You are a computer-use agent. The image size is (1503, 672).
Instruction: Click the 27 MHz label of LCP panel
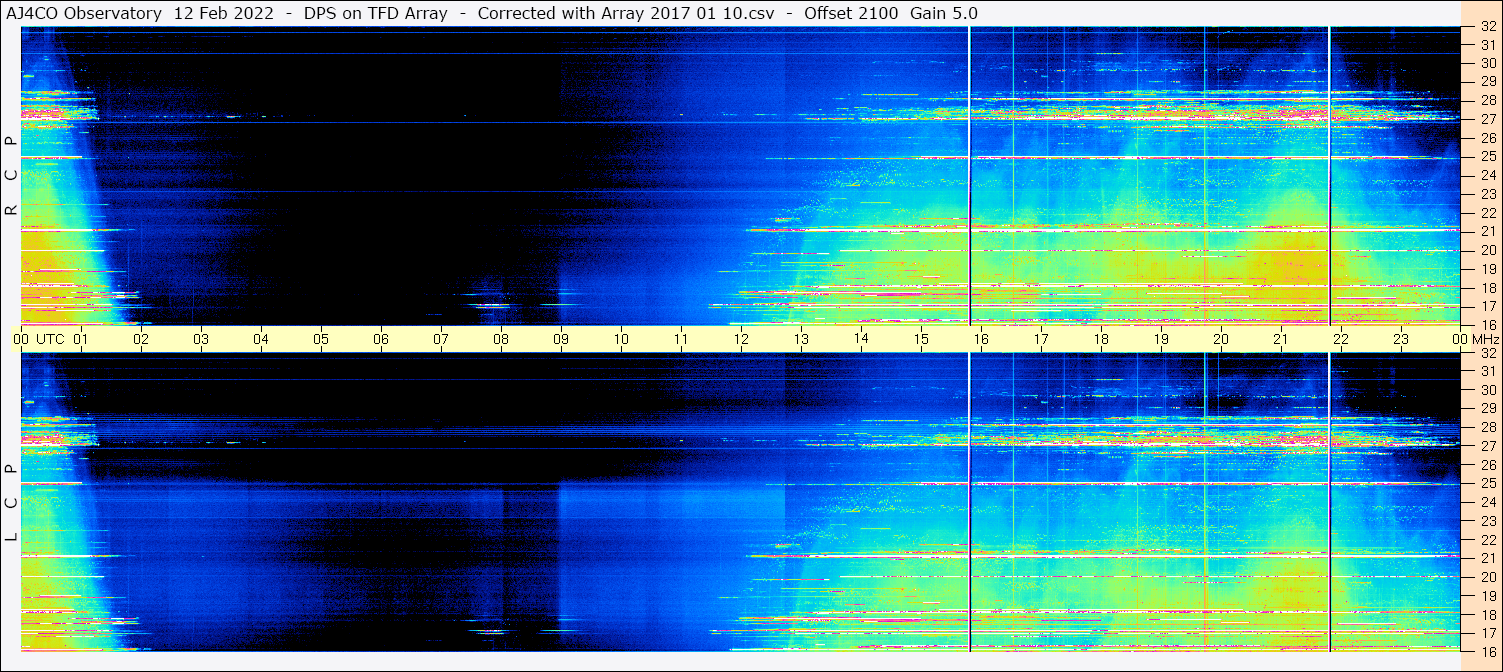[x=1487, y=446]
